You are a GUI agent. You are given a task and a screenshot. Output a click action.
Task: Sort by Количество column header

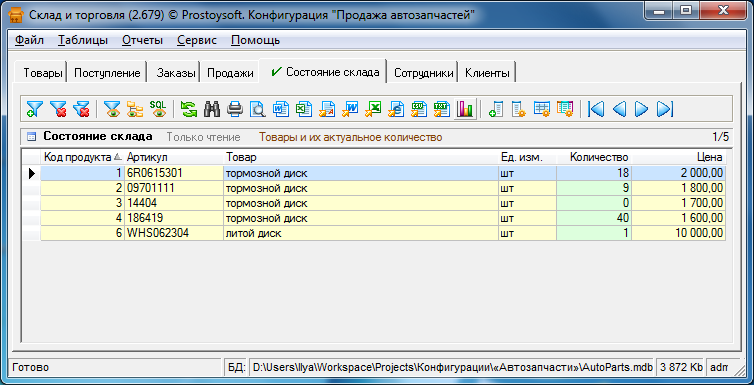tap(594, 157)
